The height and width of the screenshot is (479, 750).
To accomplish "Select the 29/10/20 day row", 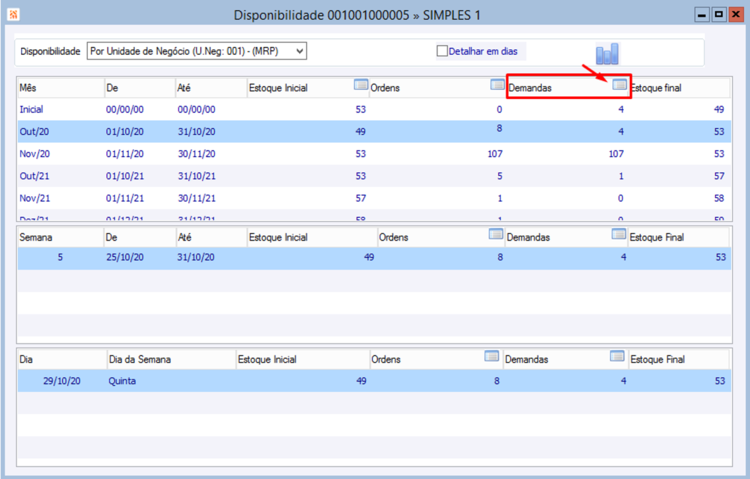I will tap(374, 381).
